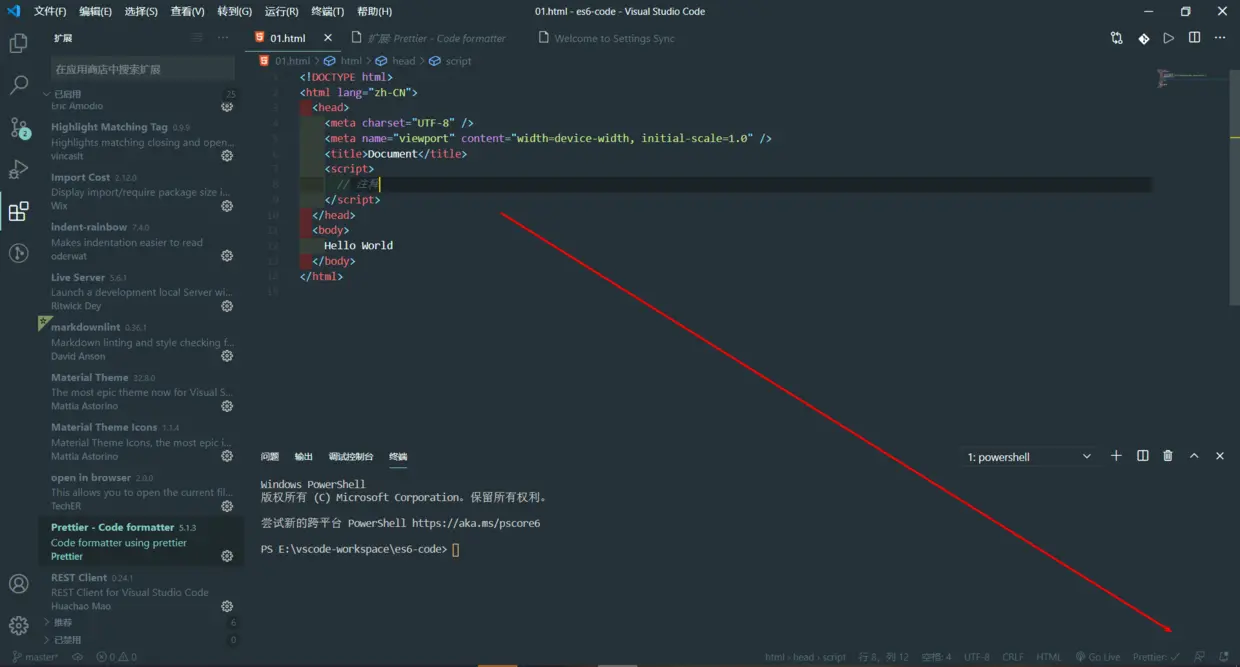Click Go Live in the status bar
This screenshot has width=1240, height=667.
tap(1098, 657)
